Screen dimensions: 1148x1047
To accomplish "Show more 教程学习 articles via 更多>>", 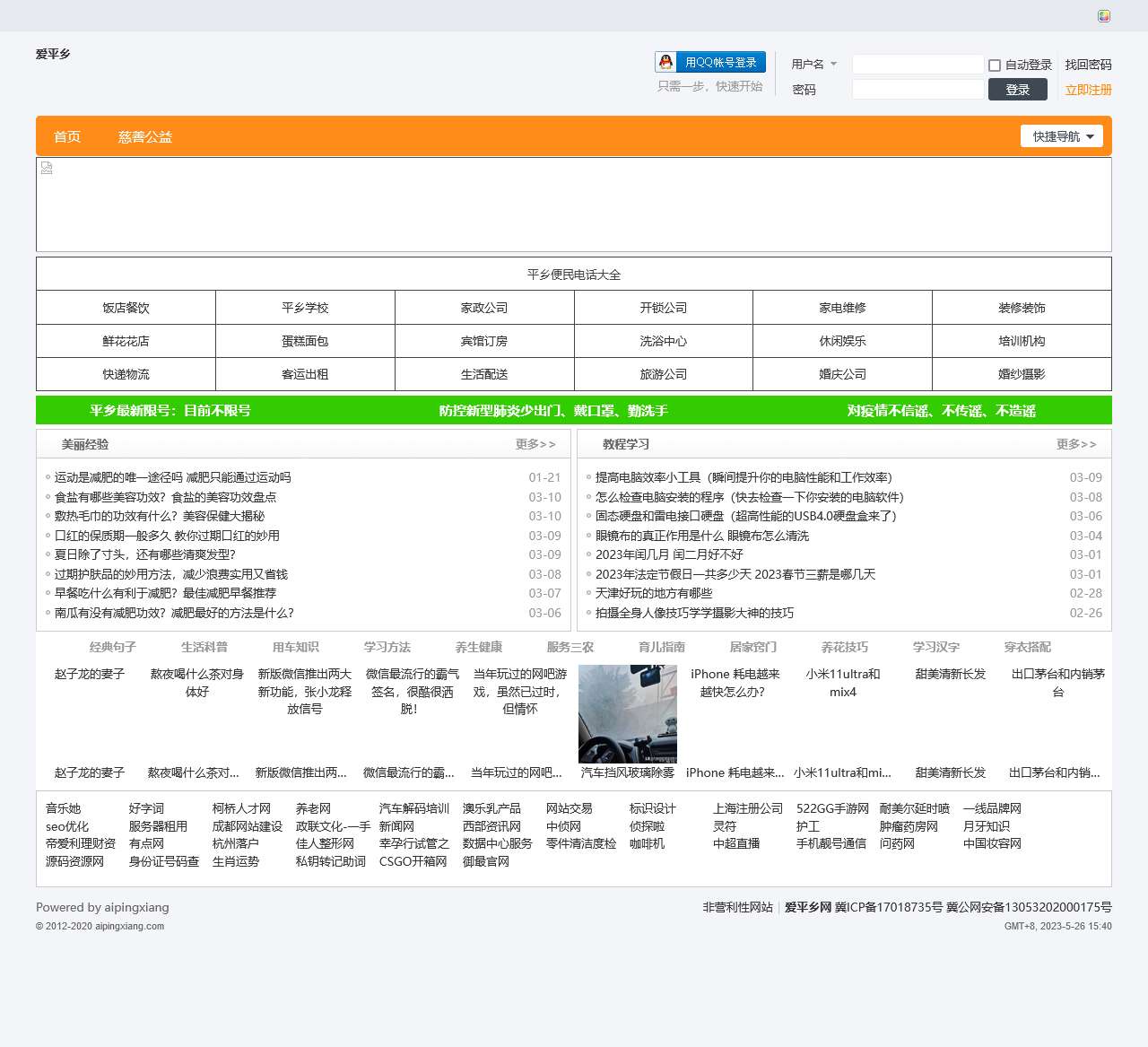I will click(x=1076, y=444).
